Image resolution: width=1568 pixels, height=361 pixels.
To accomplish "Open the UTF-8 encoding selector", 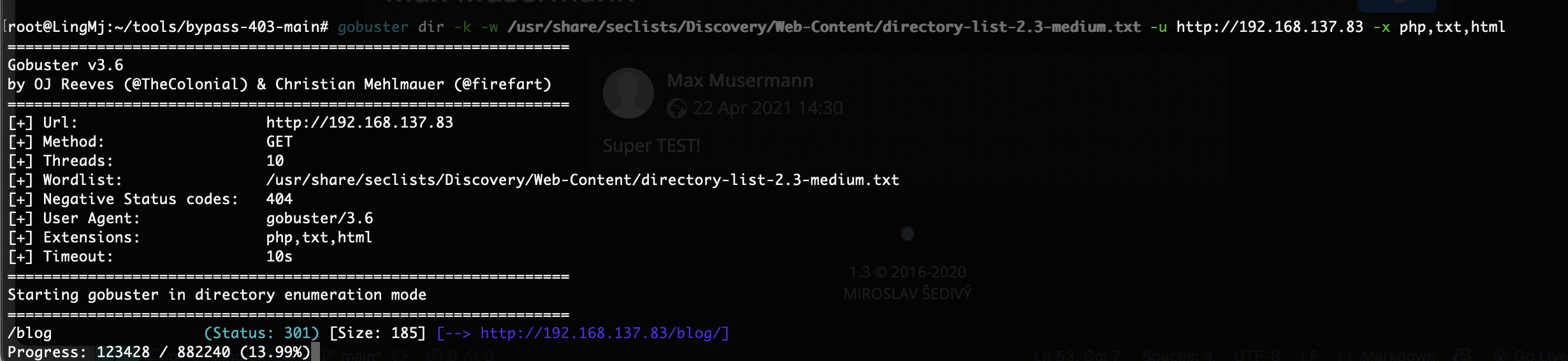I will click(x=1256, y=356).
